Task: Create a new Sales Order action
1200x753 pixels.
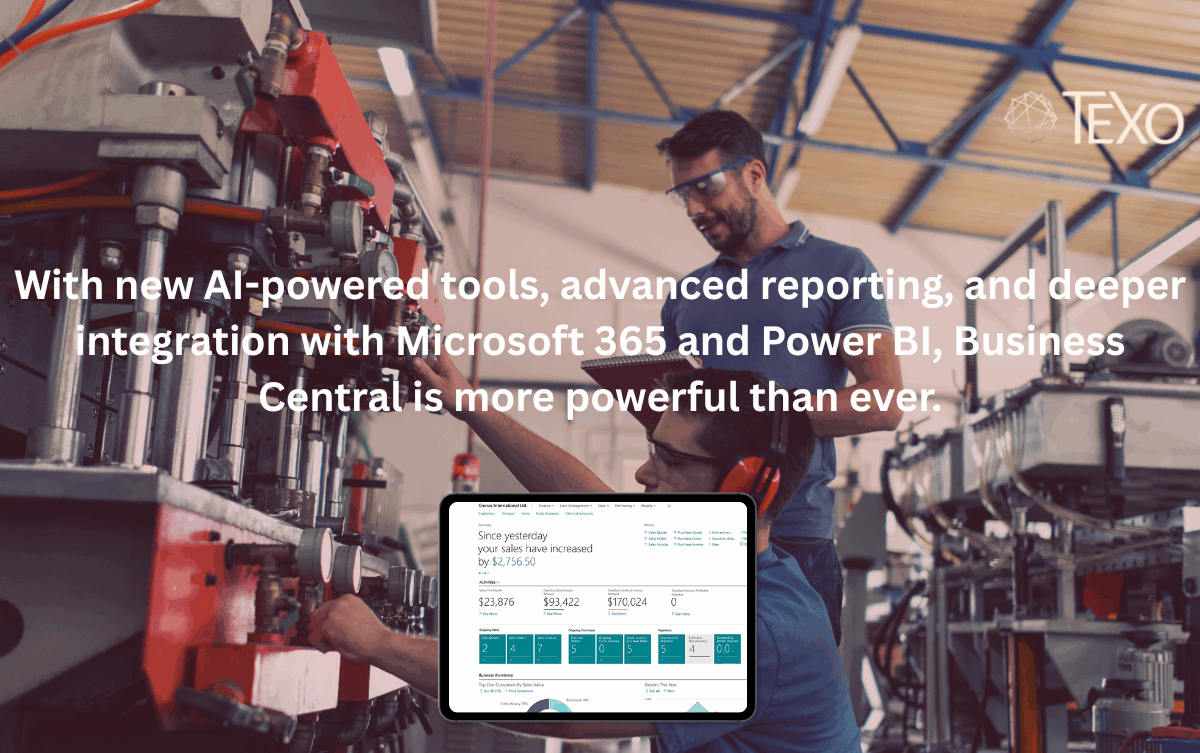Action: (x=657, y=539)
